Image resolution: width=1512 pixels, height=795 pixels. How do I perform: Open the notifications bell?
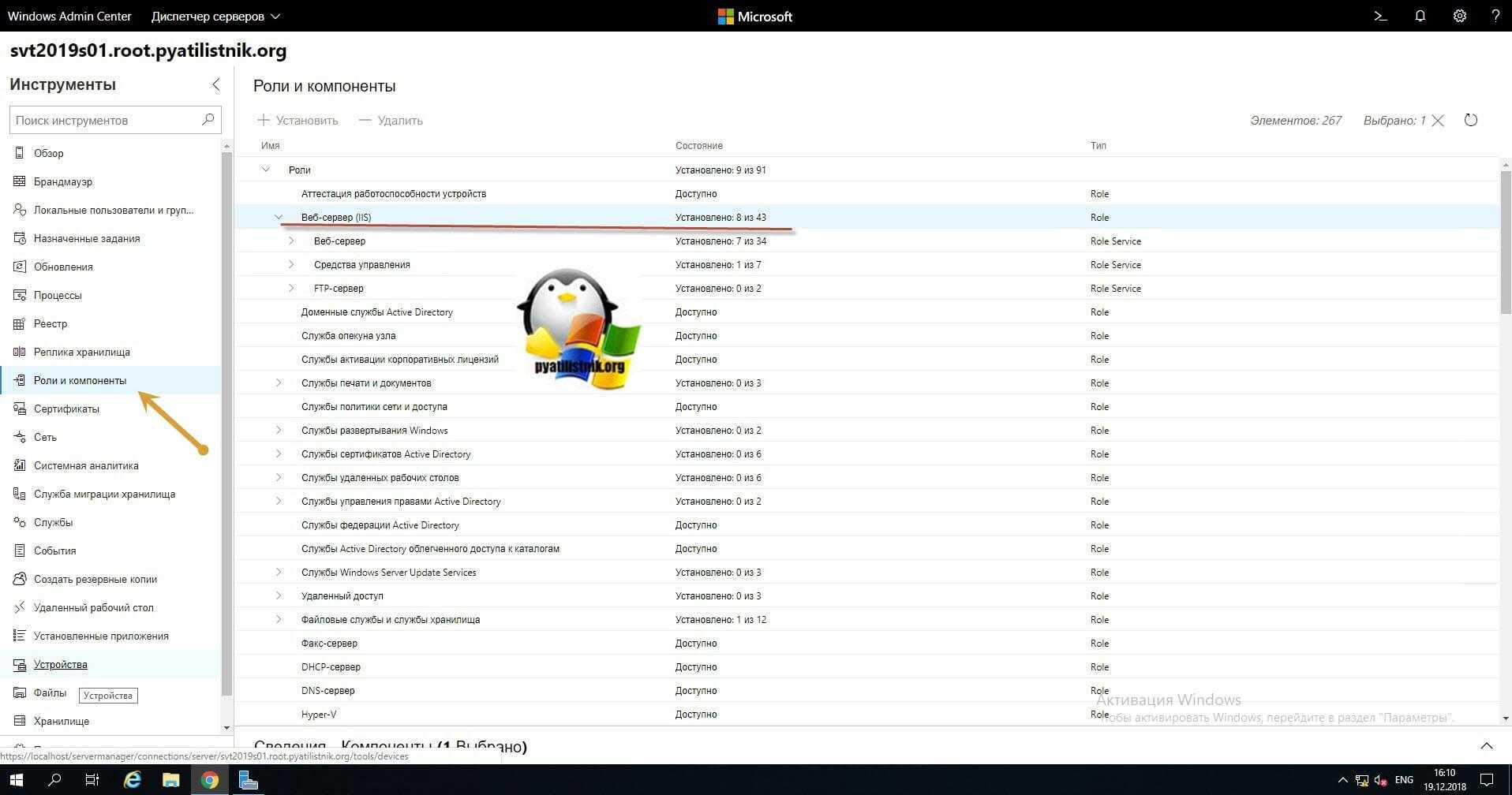point(1420,16)
